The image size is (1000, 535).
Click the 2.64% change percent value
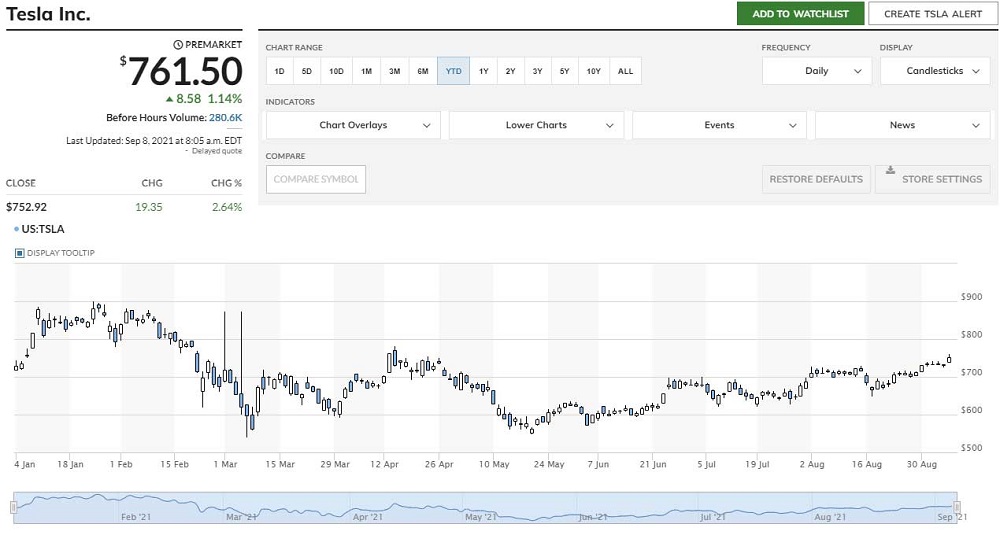pos(226,207)
